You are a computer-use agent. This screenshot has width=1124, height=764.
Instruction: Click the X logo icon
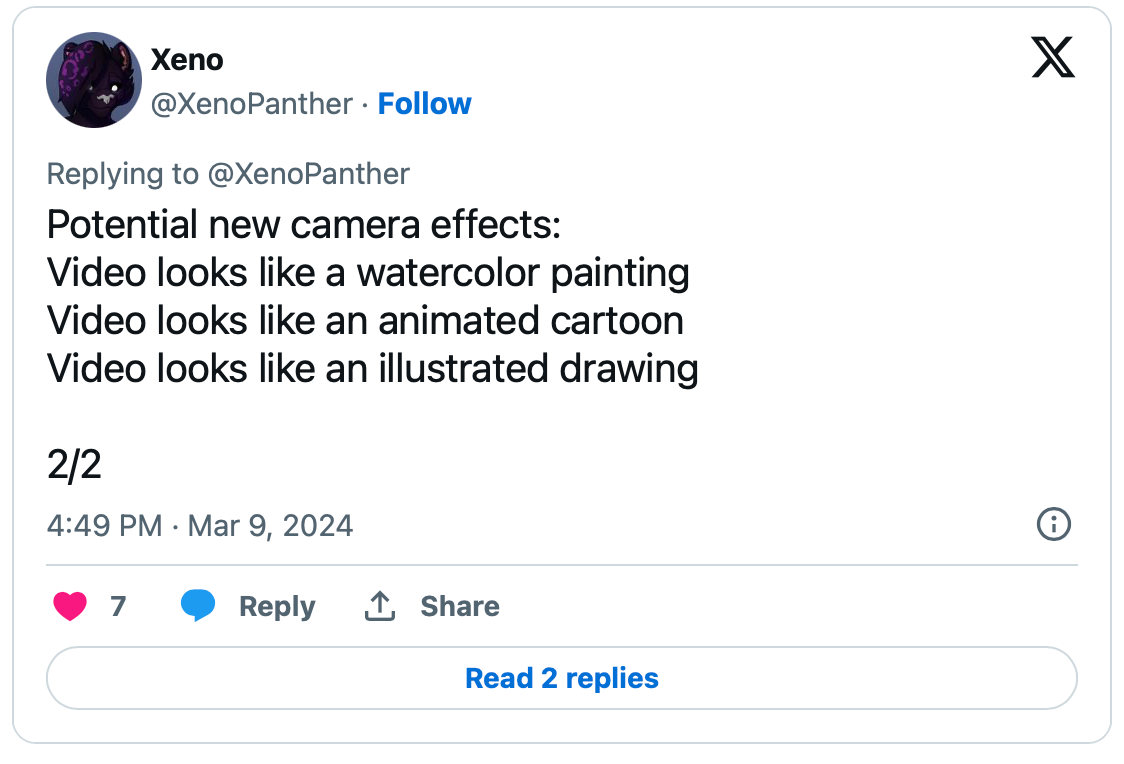[x=1052, y=58]
